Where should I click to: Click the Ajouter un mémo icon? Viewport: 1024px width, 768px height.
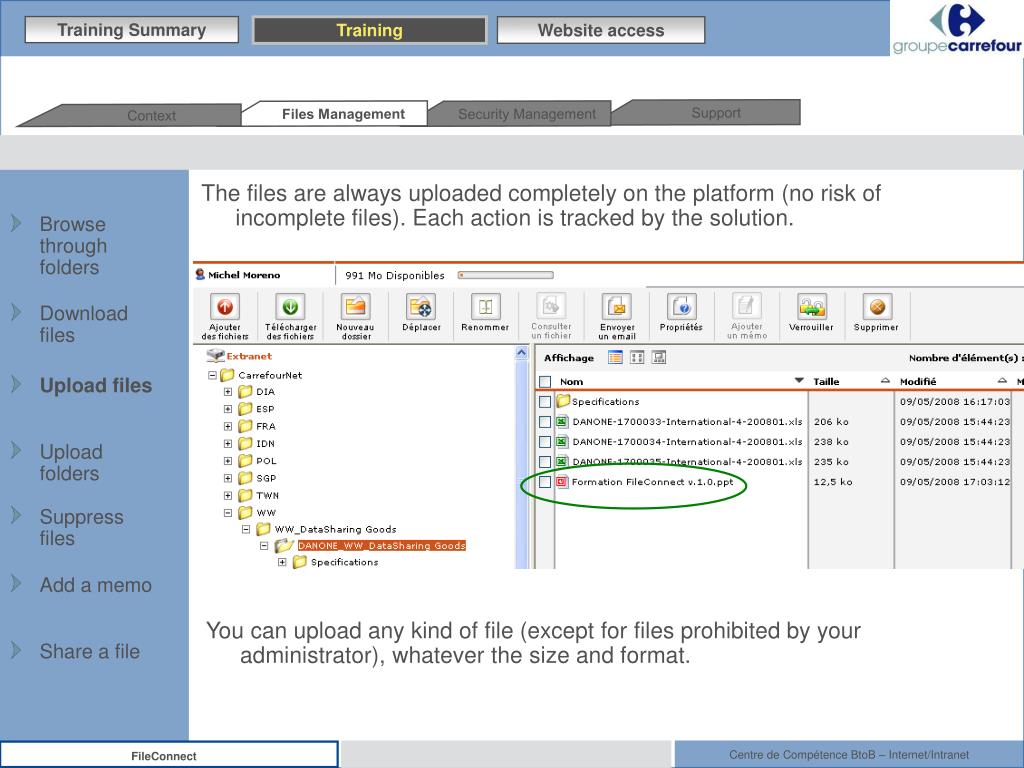(746, 306)
